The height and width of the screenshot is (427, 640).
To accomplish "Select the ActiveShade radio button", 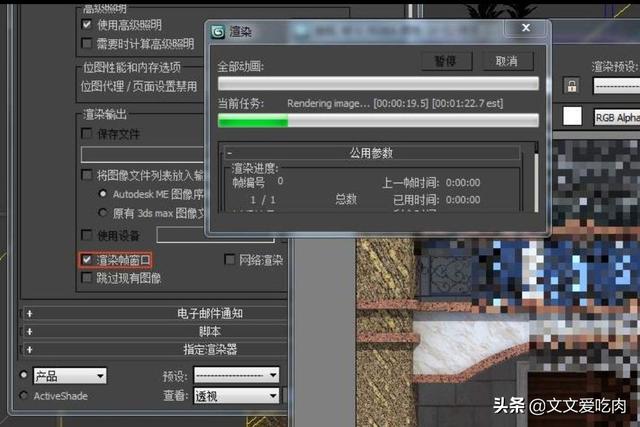I will click(23, 396).
